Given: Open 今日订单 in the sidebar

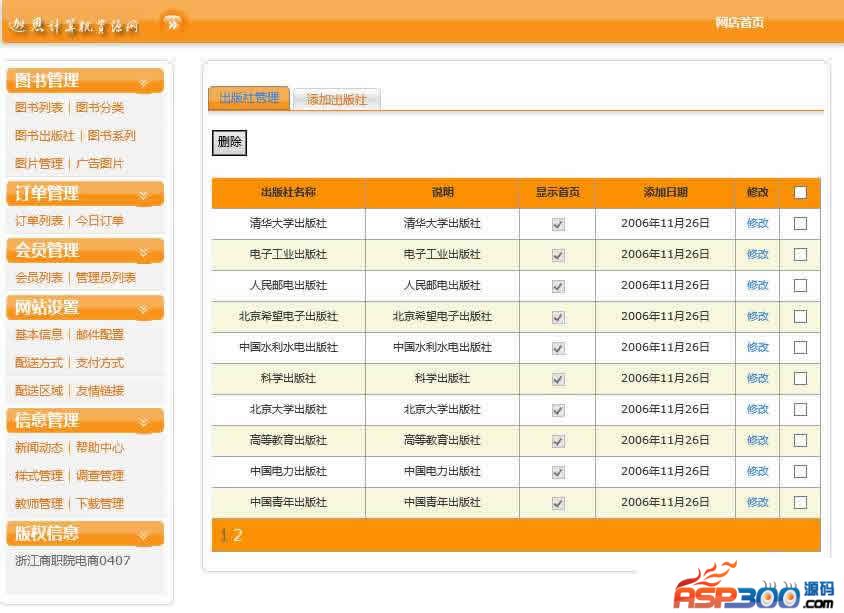Looking at the screenshot, I should [x=100, y=221].
